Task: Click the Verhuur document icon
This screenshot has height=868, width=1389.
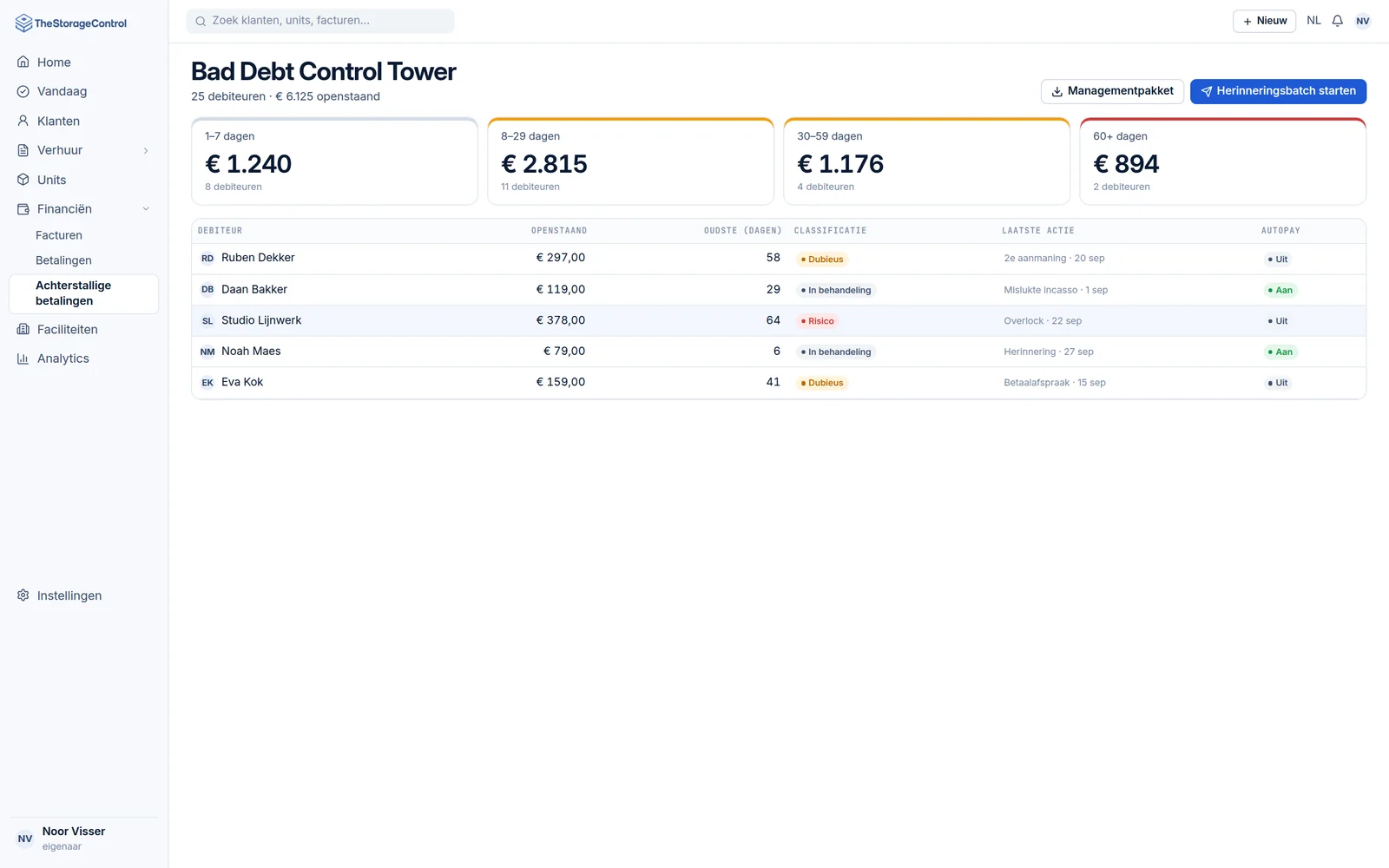Action: point(23,150)
